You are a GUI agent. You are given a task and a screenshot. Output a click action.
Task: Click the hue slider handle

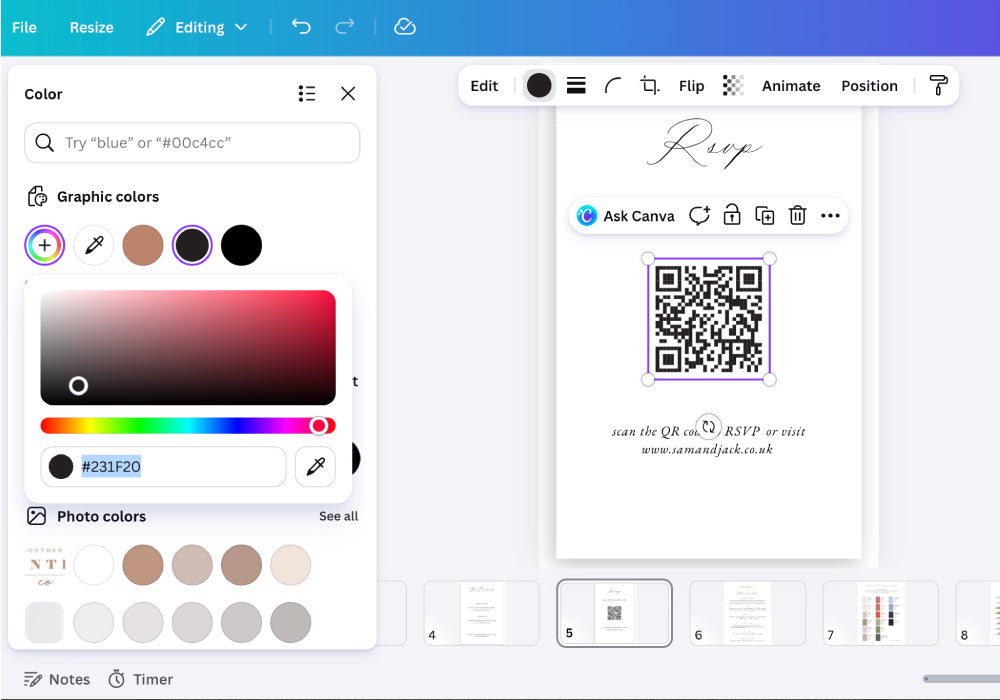point(319,425)
